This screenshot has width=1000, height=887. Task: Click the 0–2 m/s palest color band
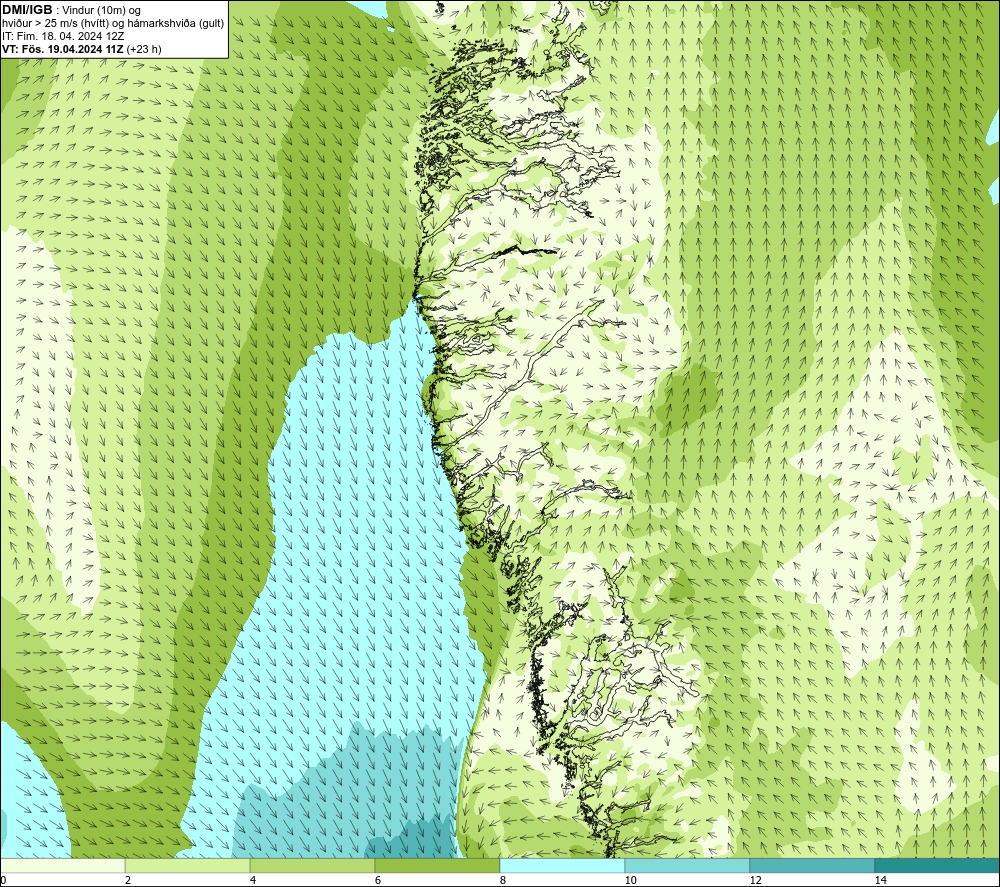(62, 865)
